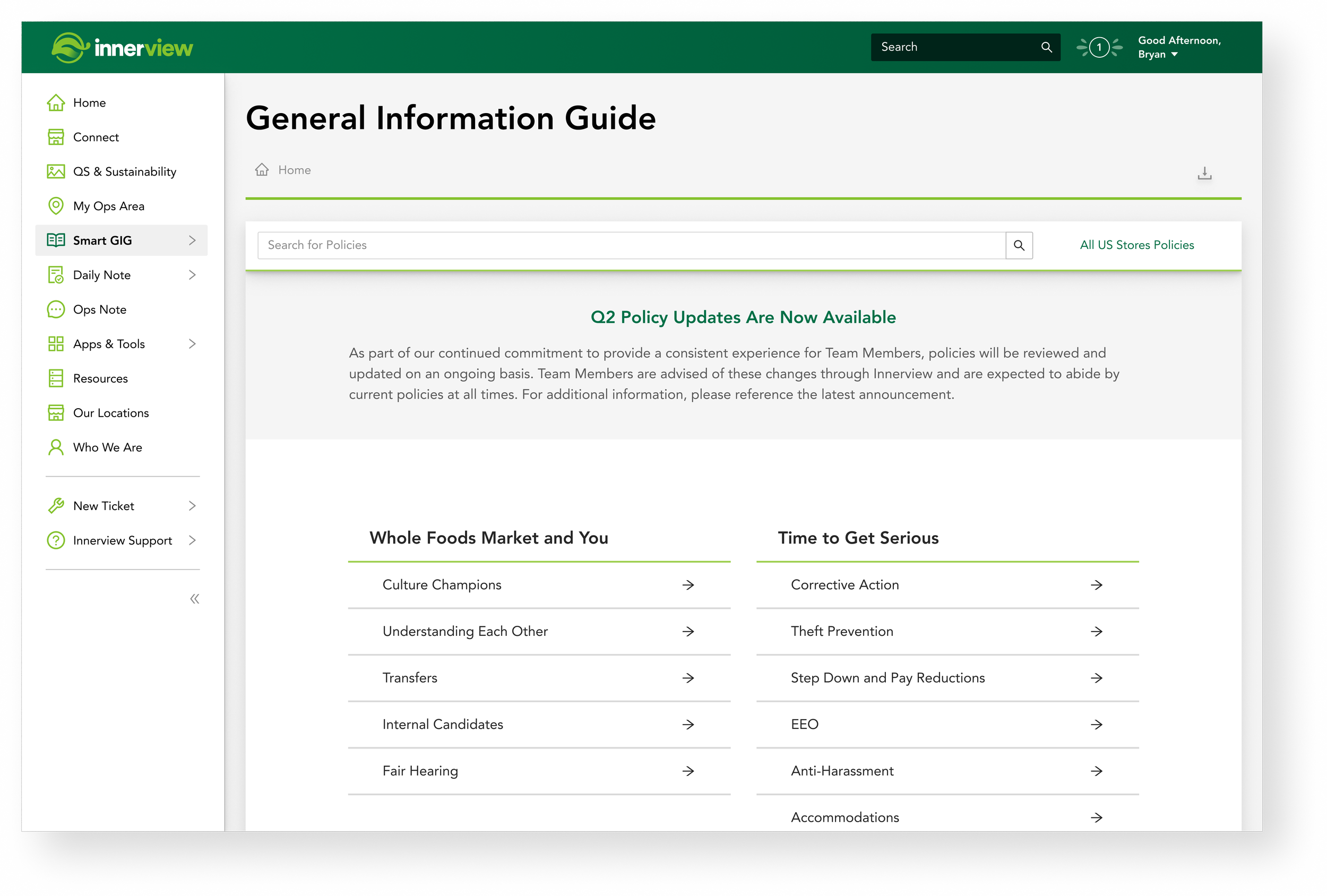Click the arrow on Transfers row

coord(688,678)
